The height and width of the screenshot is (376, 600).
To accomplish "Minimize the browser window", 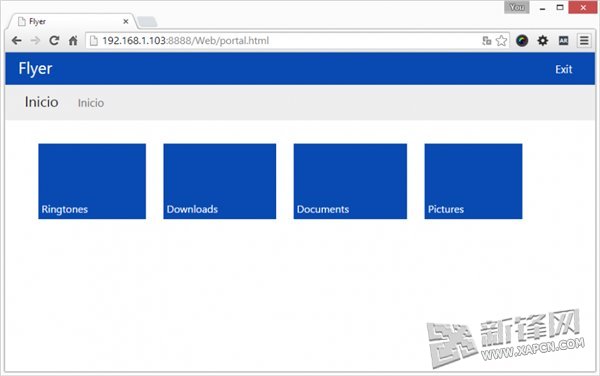I will click(x=542, y=8).
